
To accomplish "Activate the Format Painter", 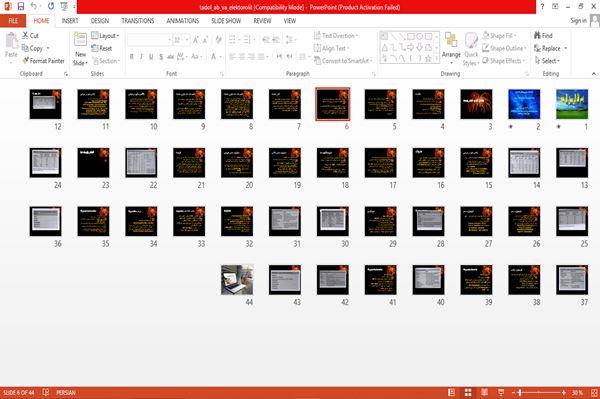I will (43, 60).
